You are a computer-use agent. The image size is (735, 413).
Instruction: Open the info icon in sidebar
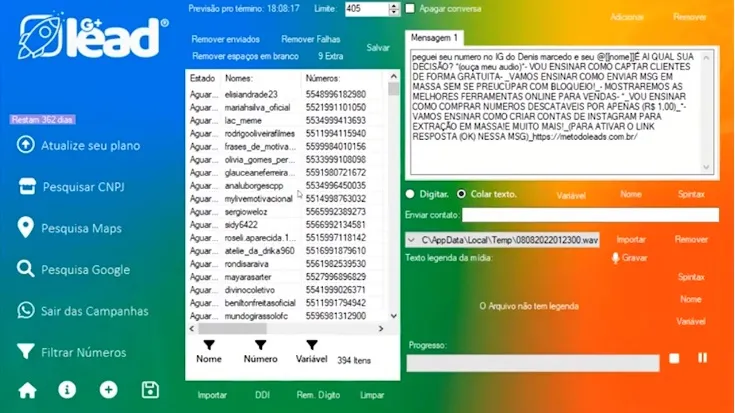point(67,390)
